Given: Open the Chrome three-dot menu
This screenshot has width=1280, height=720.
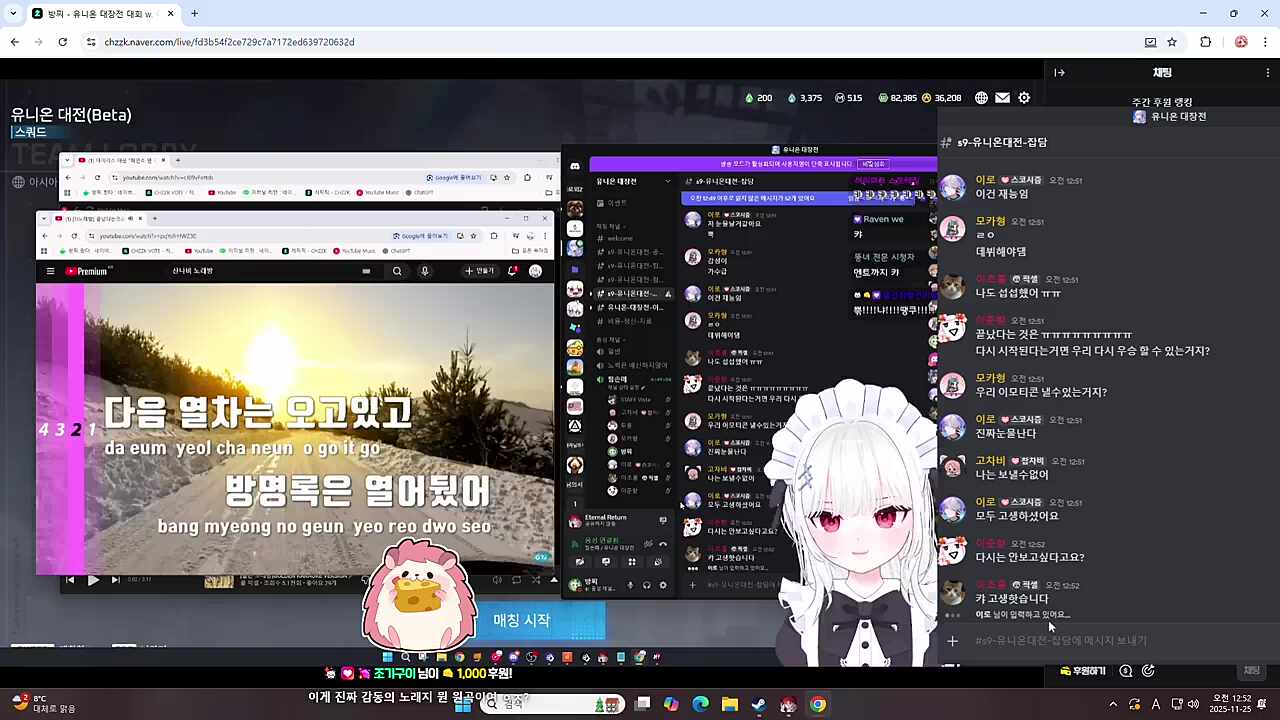Looking at the screenshot, I should click(1266, 42).
